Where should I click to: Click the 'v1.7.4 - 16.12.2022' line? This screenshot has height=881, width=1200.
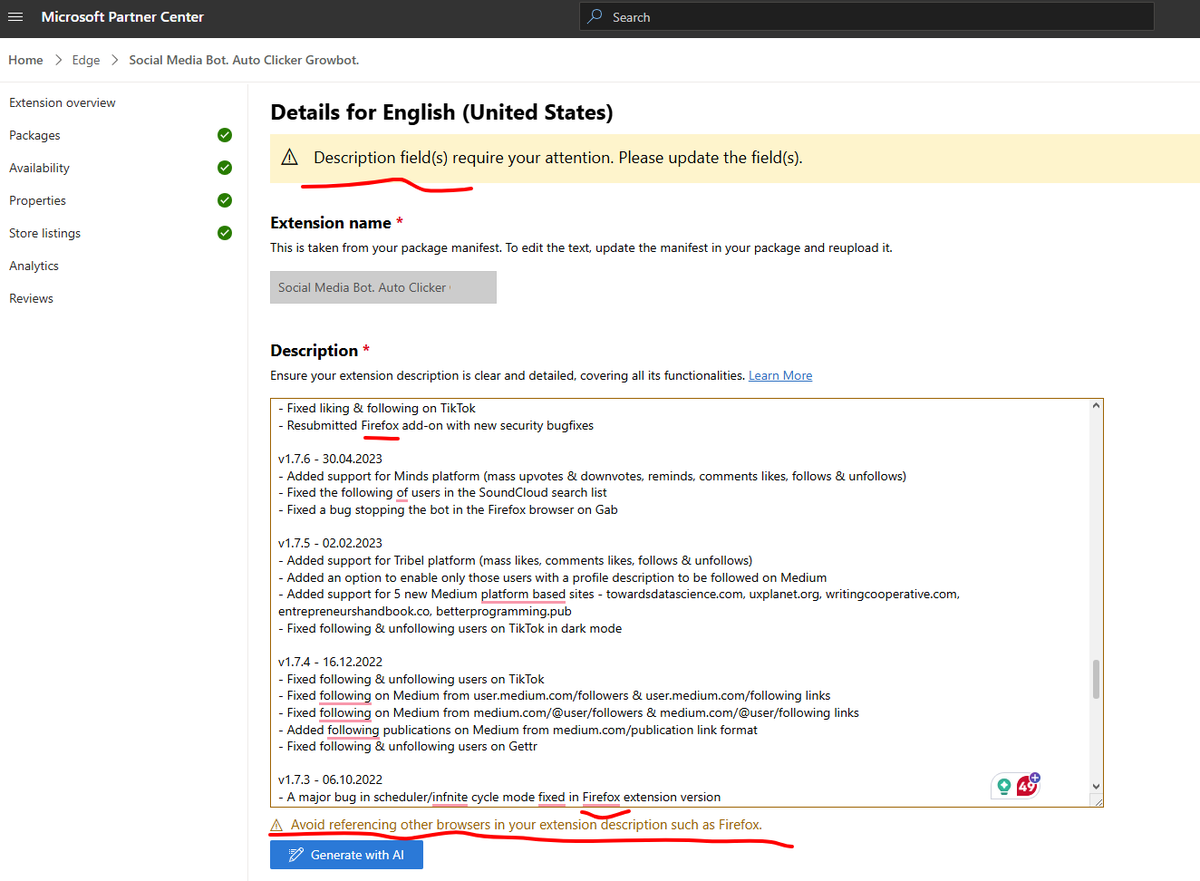coord(330,662)
